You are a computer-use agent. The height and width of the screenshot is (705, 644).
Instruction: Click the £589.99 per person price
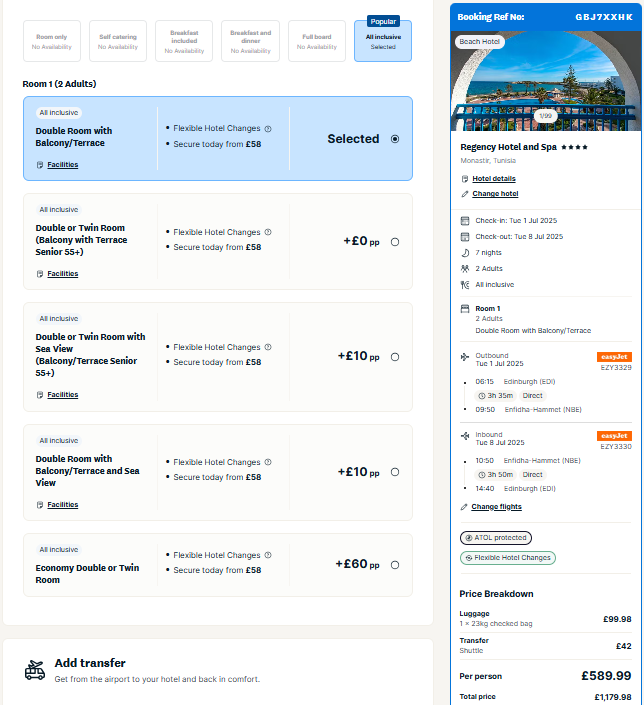[606, 675]
